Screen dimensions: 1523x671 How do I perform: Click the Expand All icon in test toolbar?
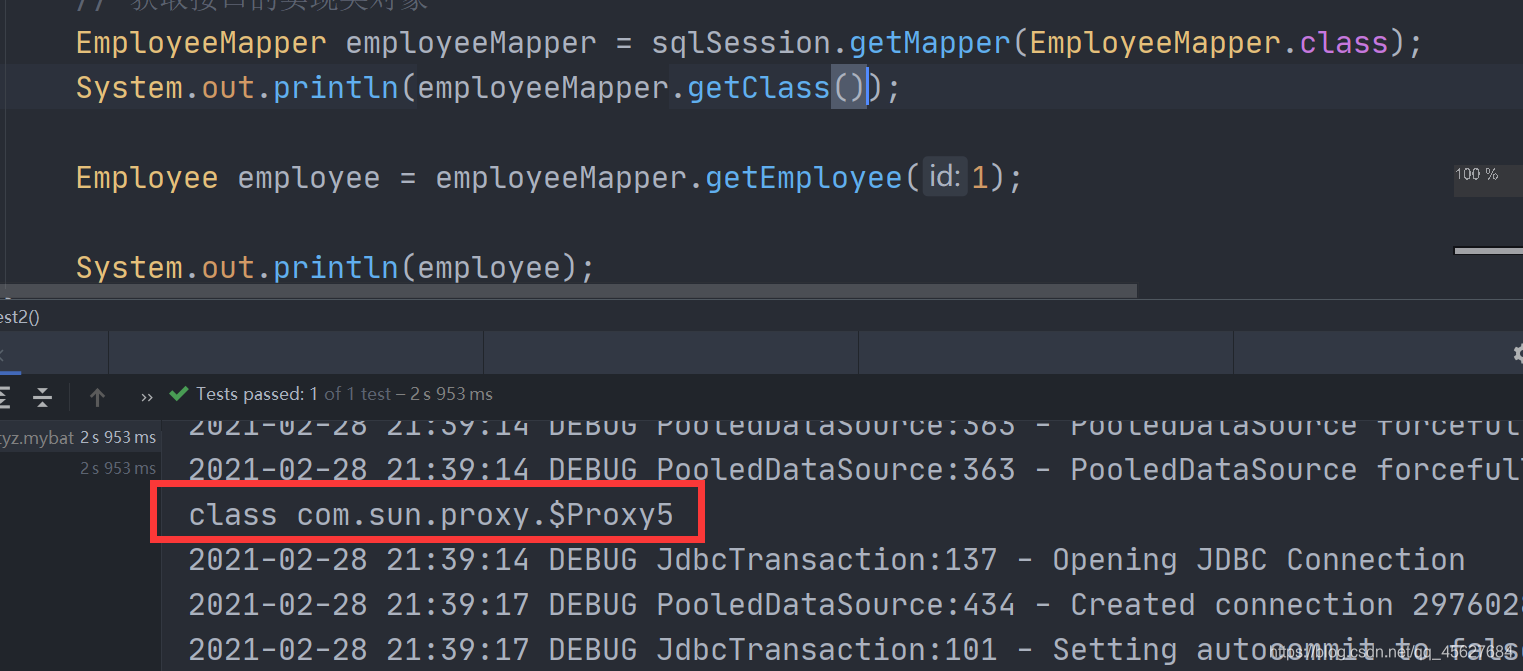click(5, 397)
